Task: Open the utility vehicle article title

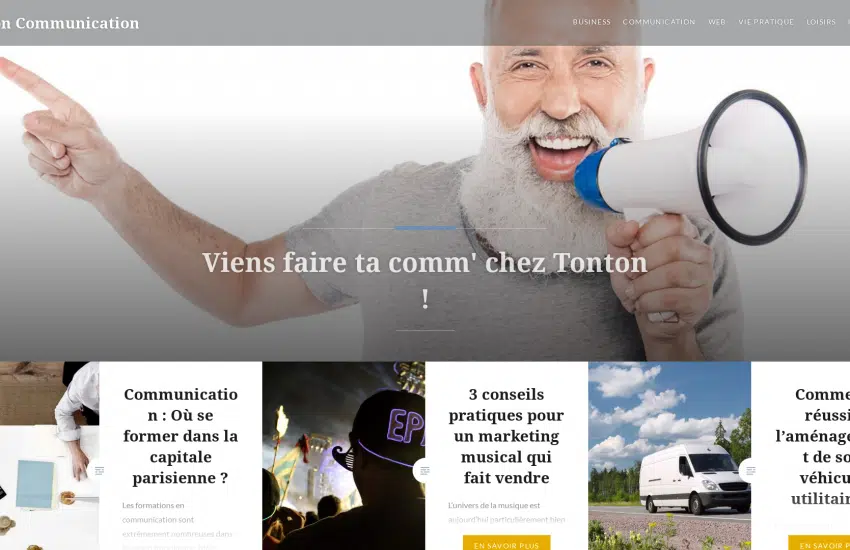Action: click(813, 447)
